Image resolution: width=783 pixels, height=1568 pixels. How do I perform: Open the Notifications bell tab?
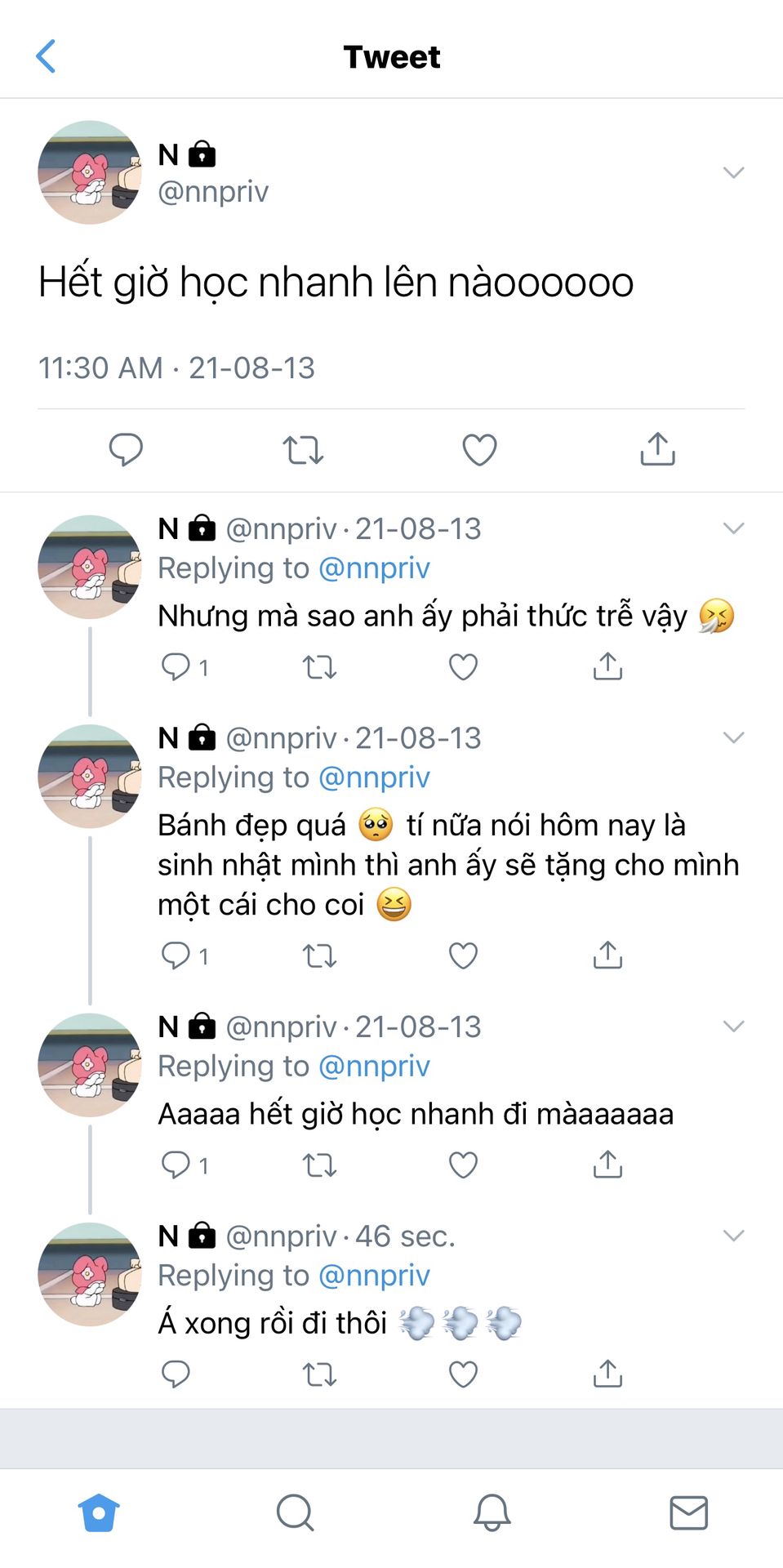pyautogui.click(x=492, y=1512)
